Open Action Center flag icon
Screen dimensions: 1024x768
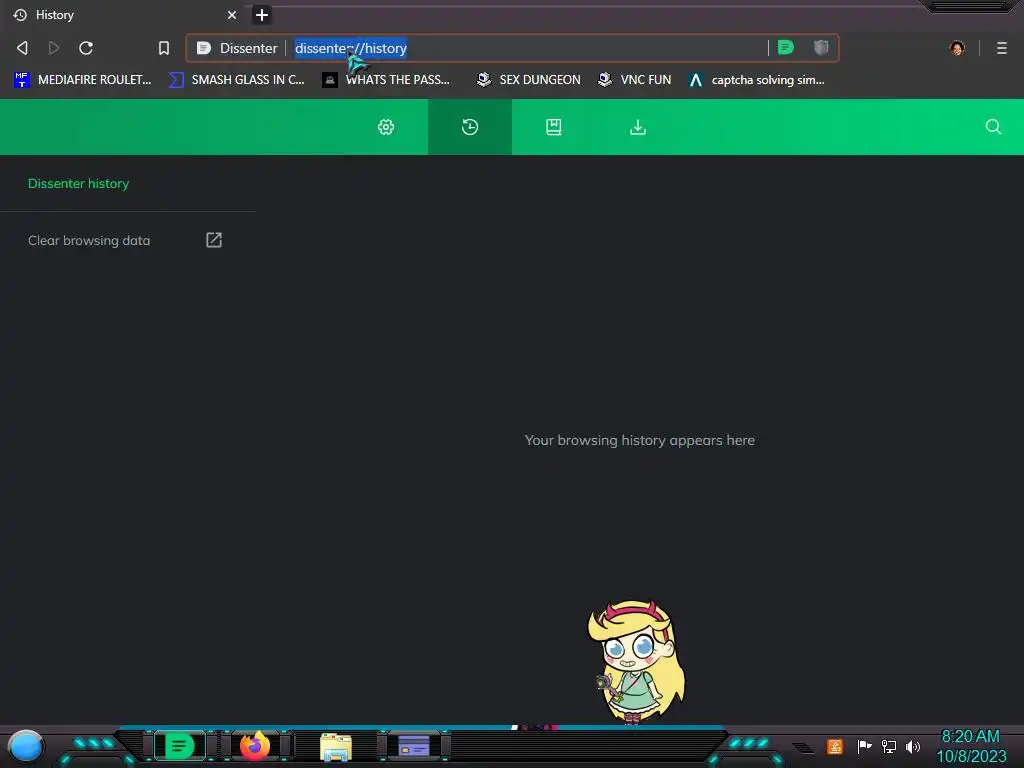coord(864,746)
